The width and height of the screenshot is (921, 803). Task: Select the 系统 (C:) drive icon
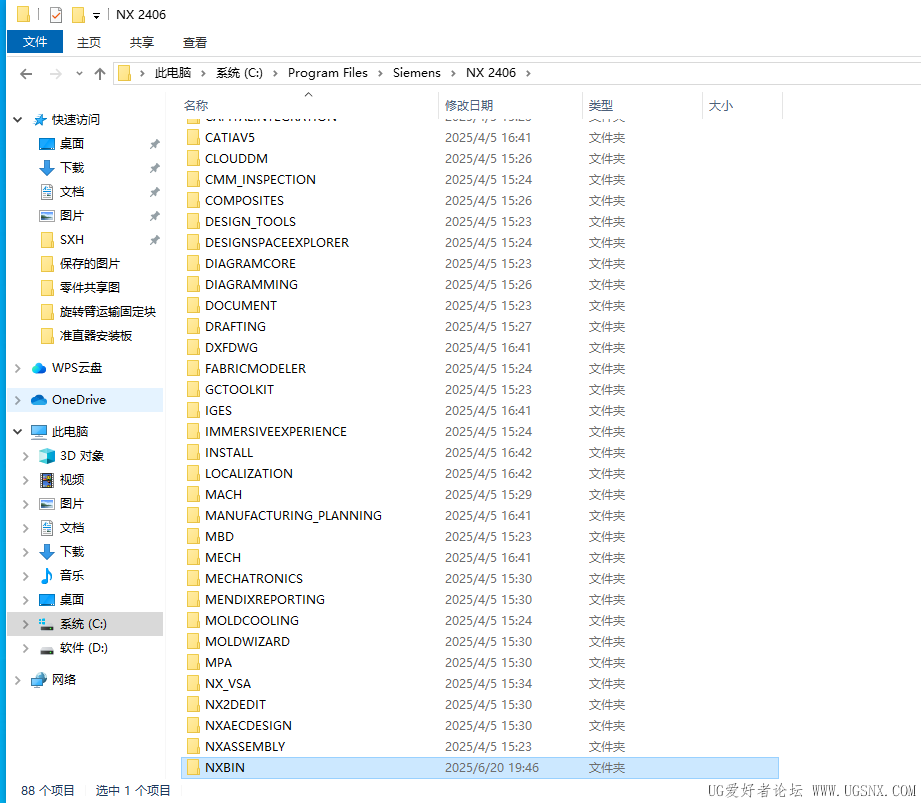tap(47, 624)
